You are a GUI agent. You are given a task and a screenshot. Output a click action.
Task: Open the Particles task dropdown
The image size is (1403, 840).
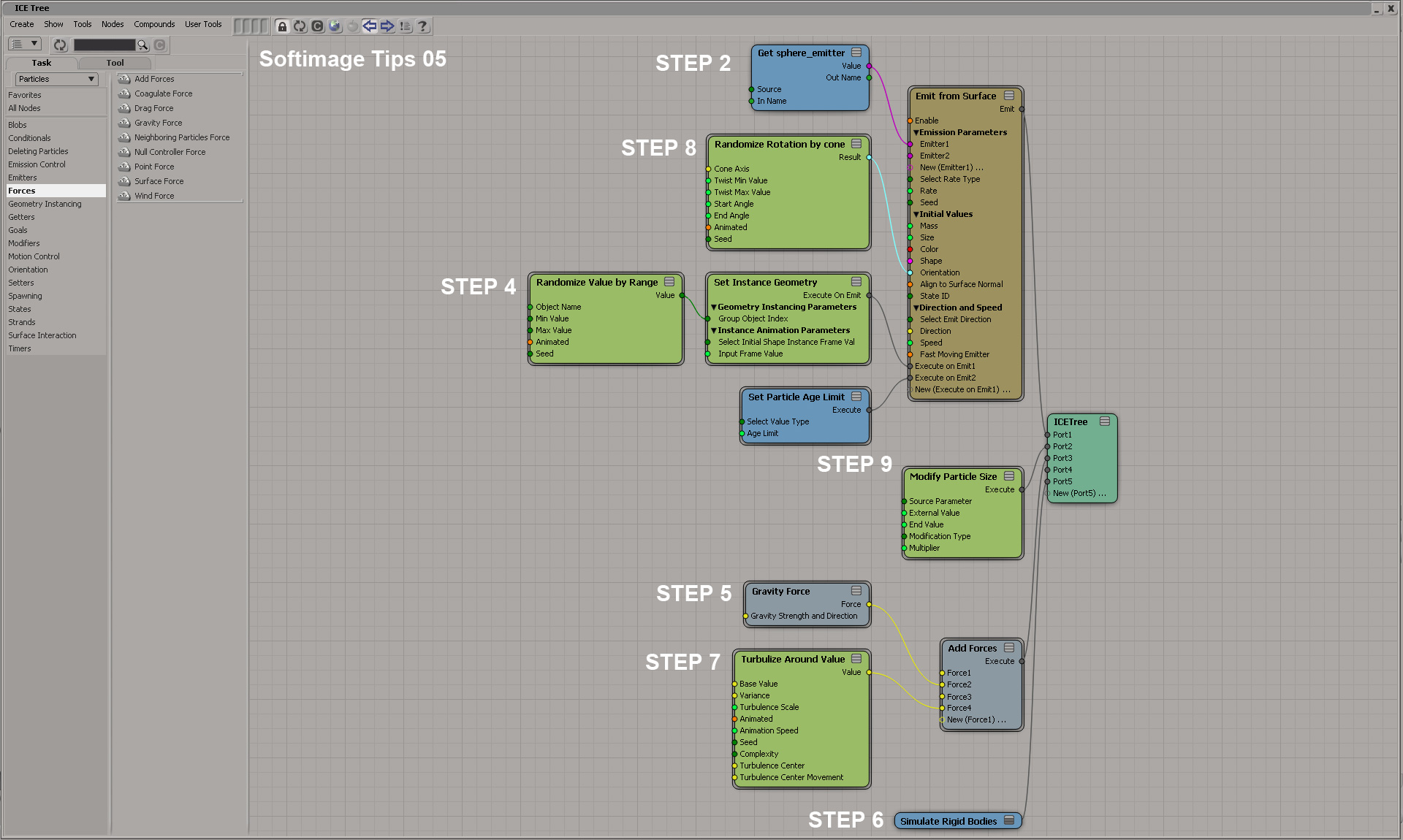[x=56, y=79]
